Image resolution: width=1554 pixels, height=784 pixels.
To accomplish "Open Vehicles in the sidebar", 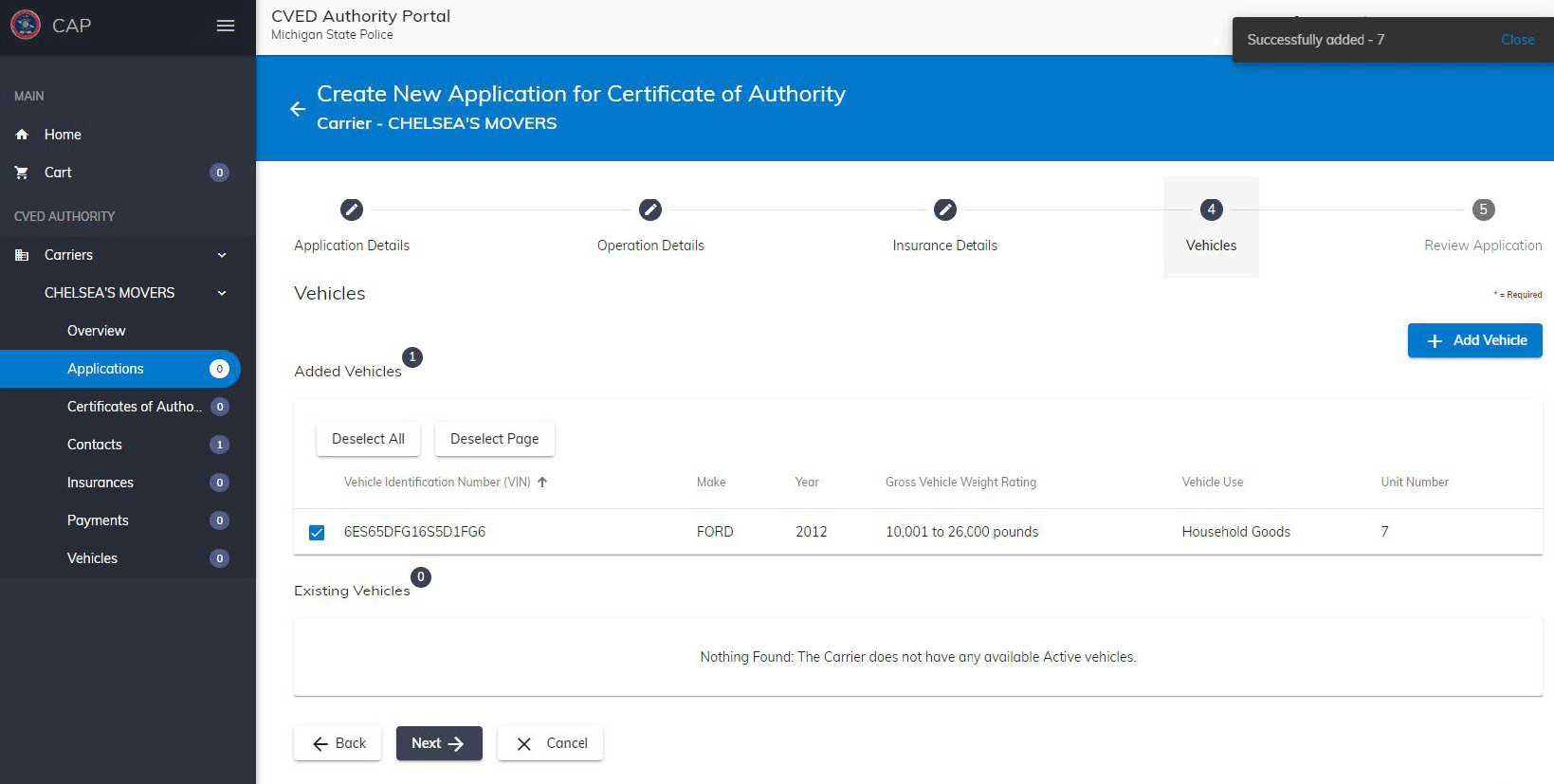I will [120, 558].
